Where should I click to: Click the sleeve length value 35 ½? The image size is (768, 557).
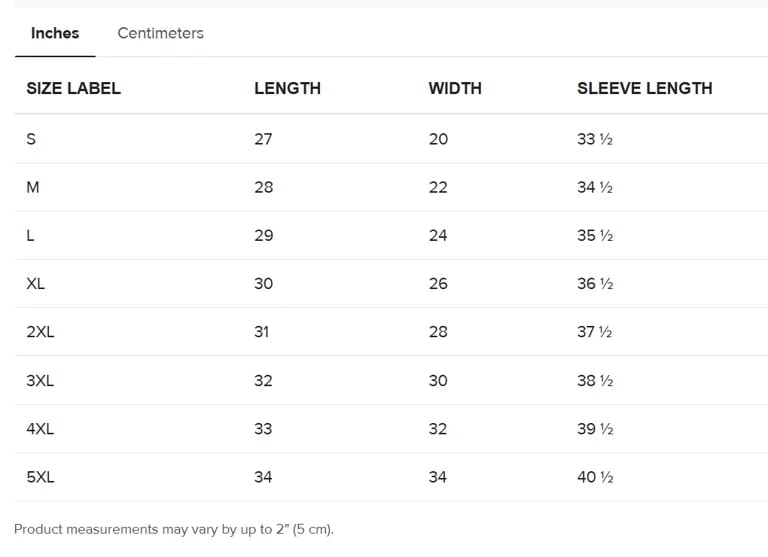595,236
